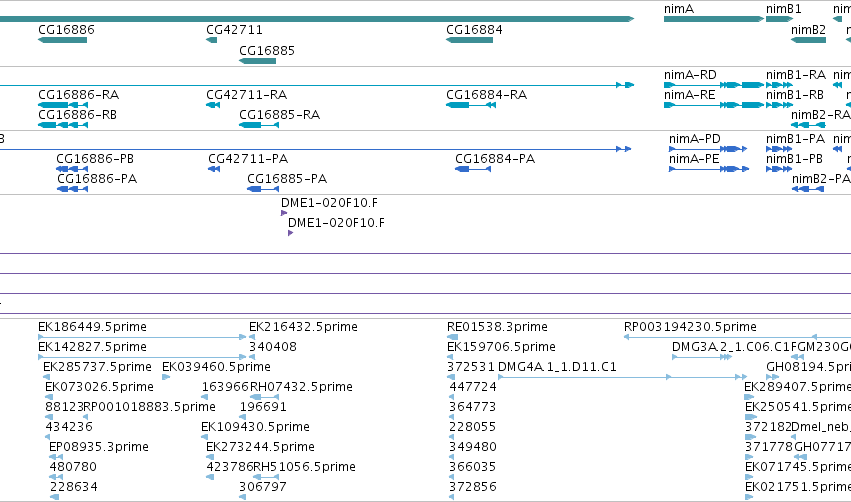Click EST RP001018883.5prime
Viewport: 851px width, 502px height.
(x=149, y=407)
